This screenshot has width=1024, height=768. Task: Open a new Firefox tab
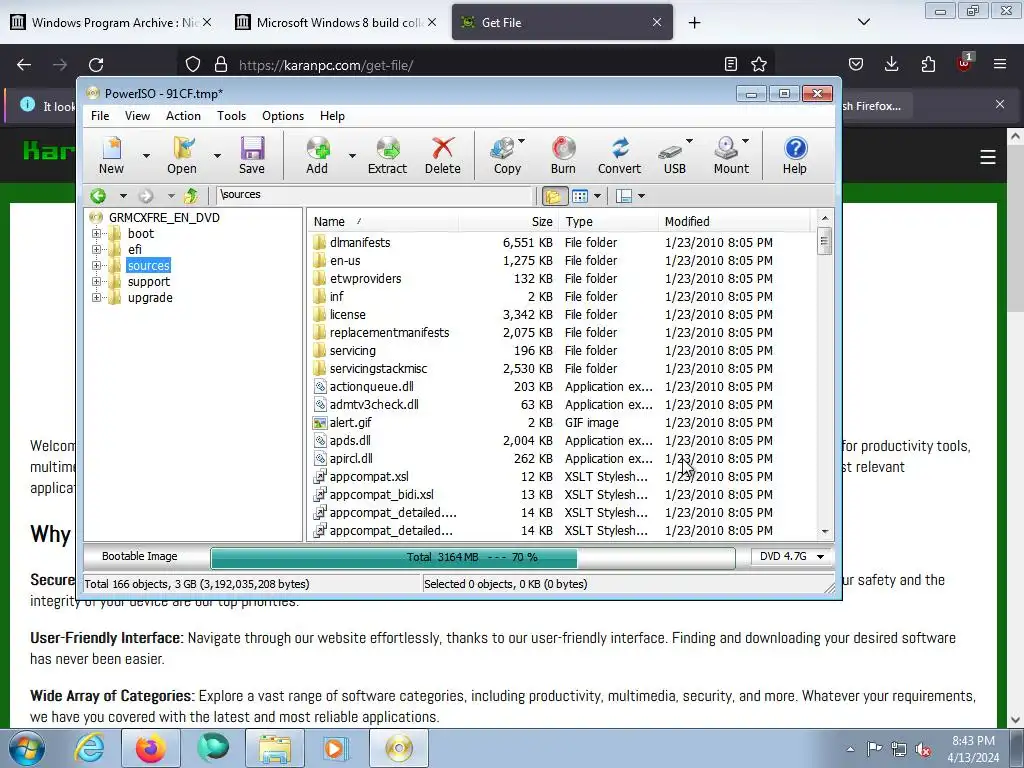[x=694, y=23]
